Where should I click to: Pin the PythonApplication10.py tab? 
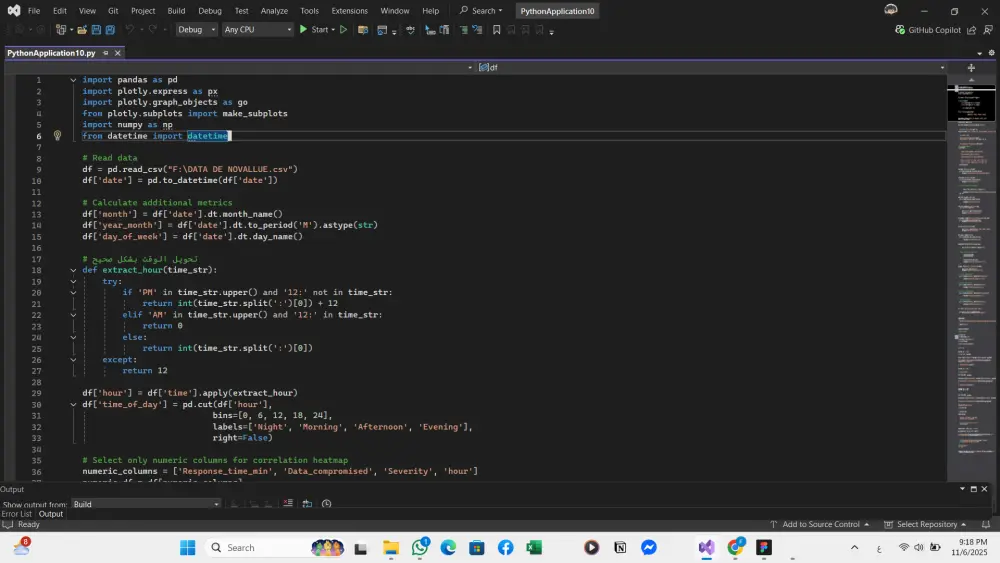point(106,53)
